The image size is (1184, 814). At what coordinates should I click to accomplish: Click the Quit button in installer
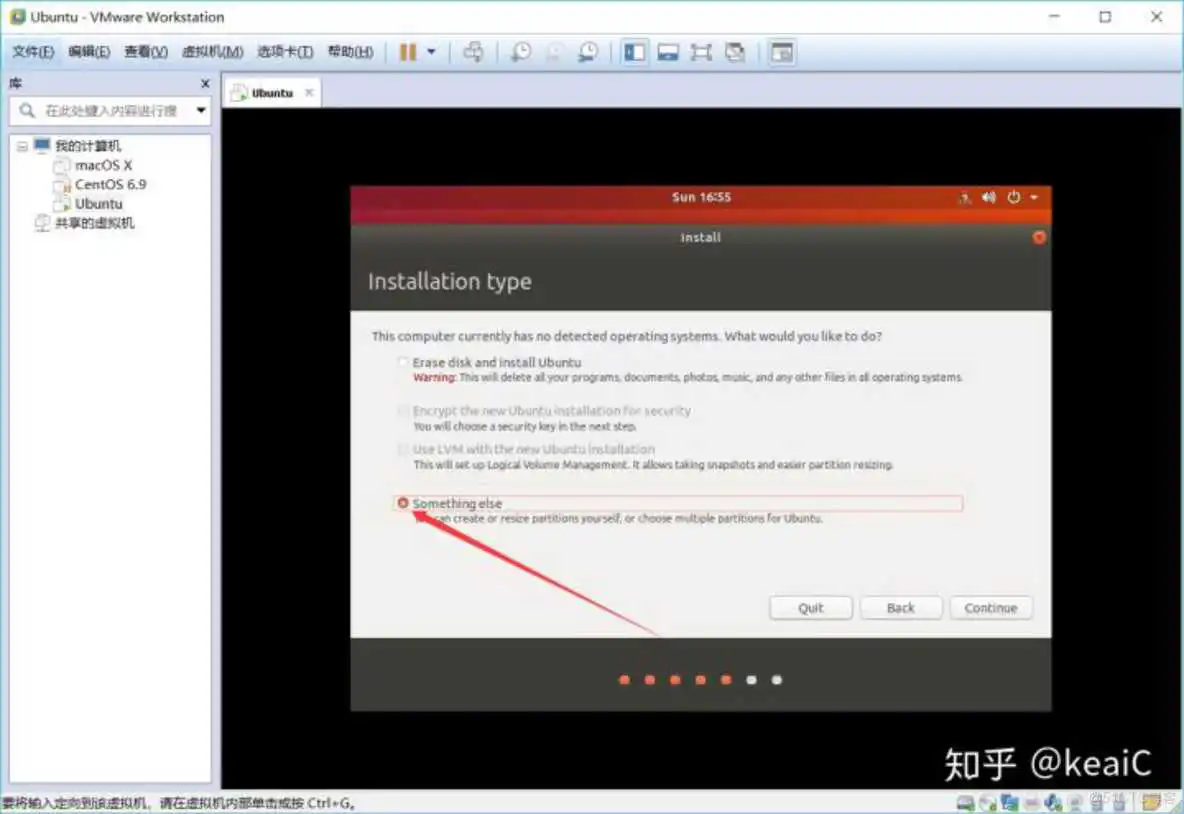pos(810,607)
